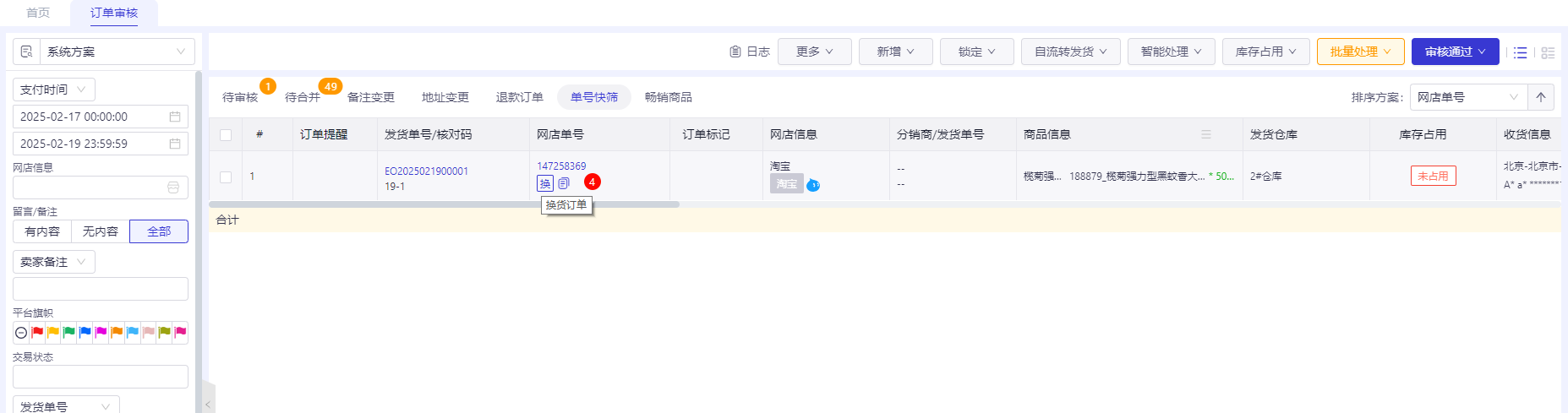The image size is (1568, 413).
Task: Select the blue platform flag
Action: (x=85, y=333)
